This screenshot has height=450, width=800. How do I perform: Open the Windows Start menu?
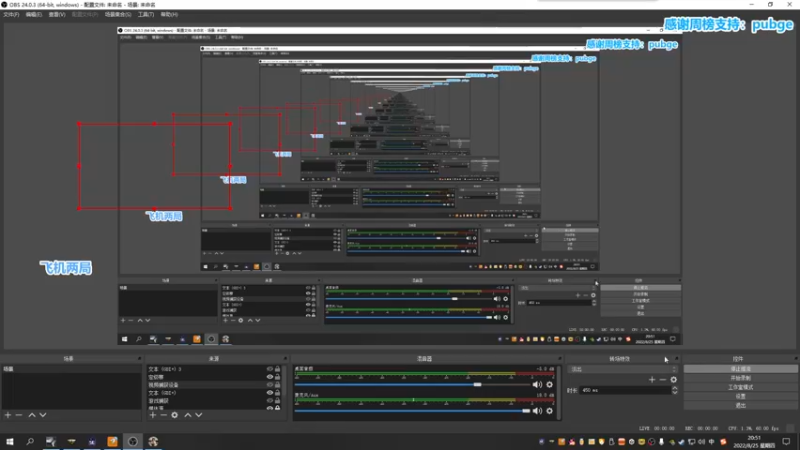click(10, 442)
